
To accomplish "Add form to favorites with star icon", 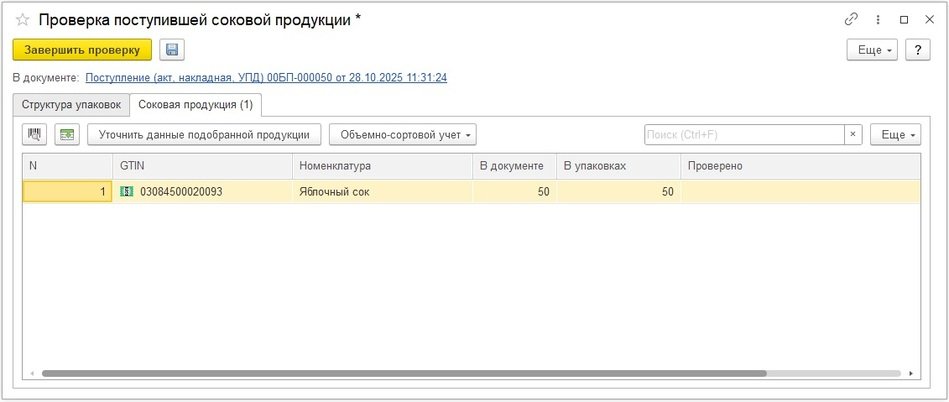I will click(22, 19).
